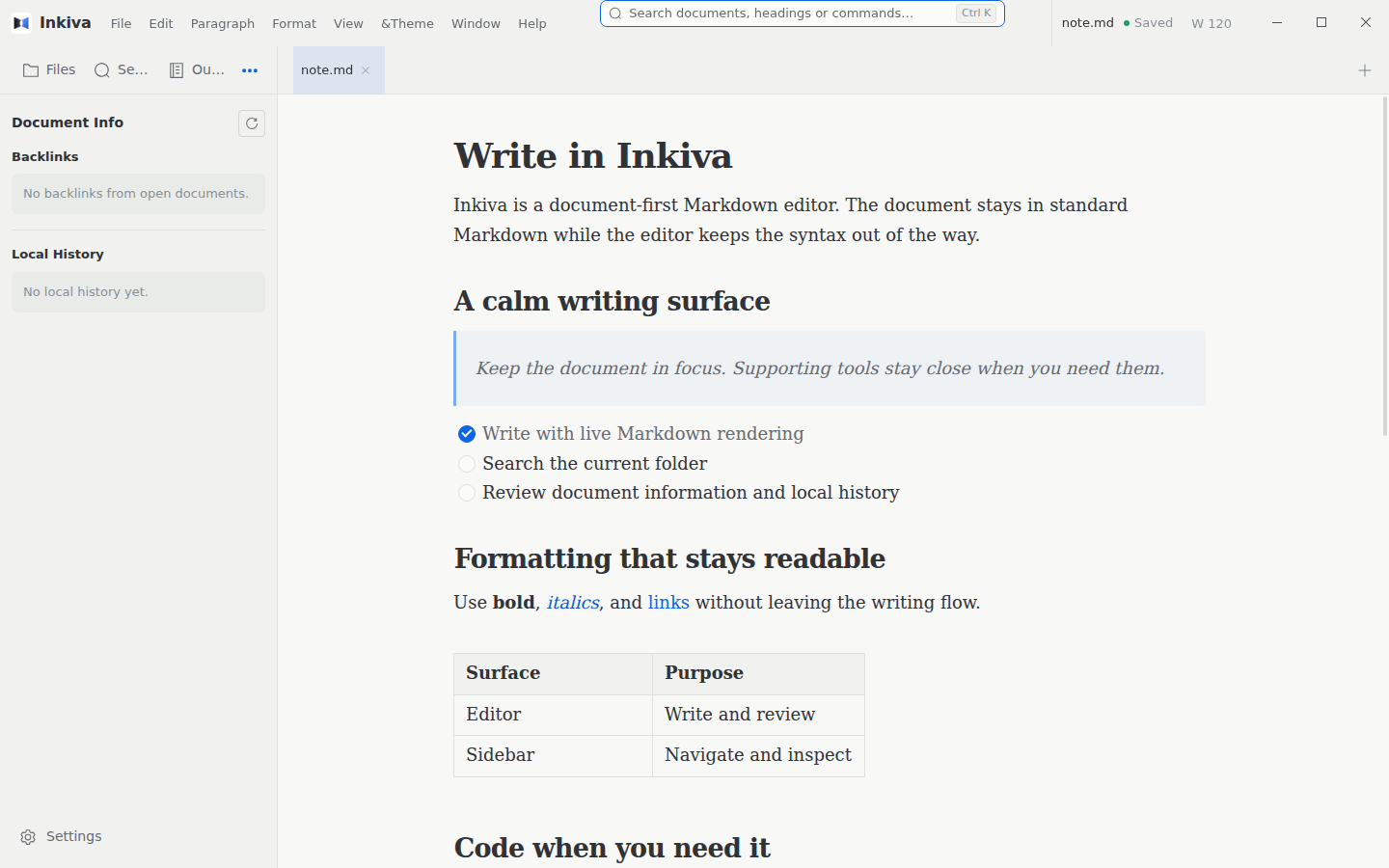Select the 'Write and review' table cell
This screenshot has height=868, width=1389.
point(758,716)
